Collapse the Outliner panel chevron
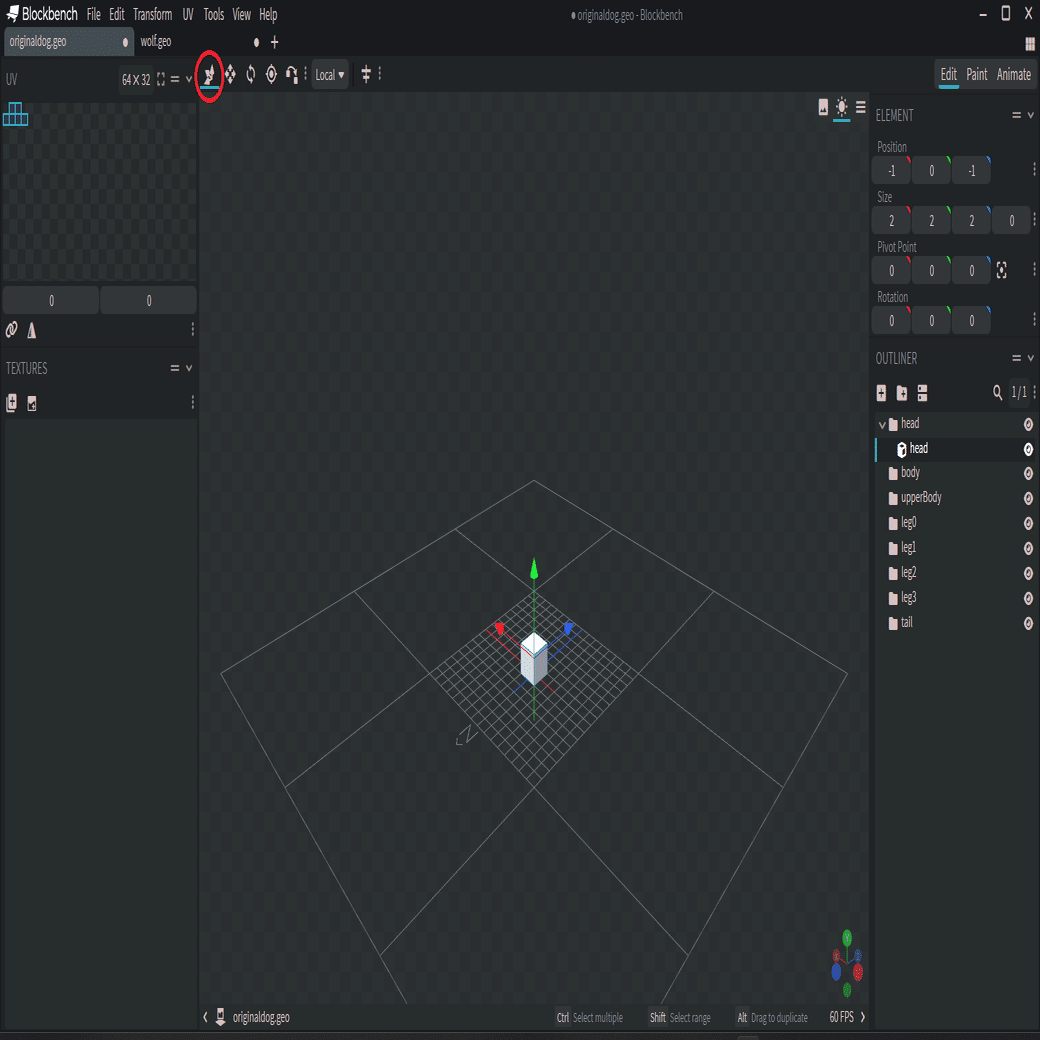 [x=1031, y=358]
